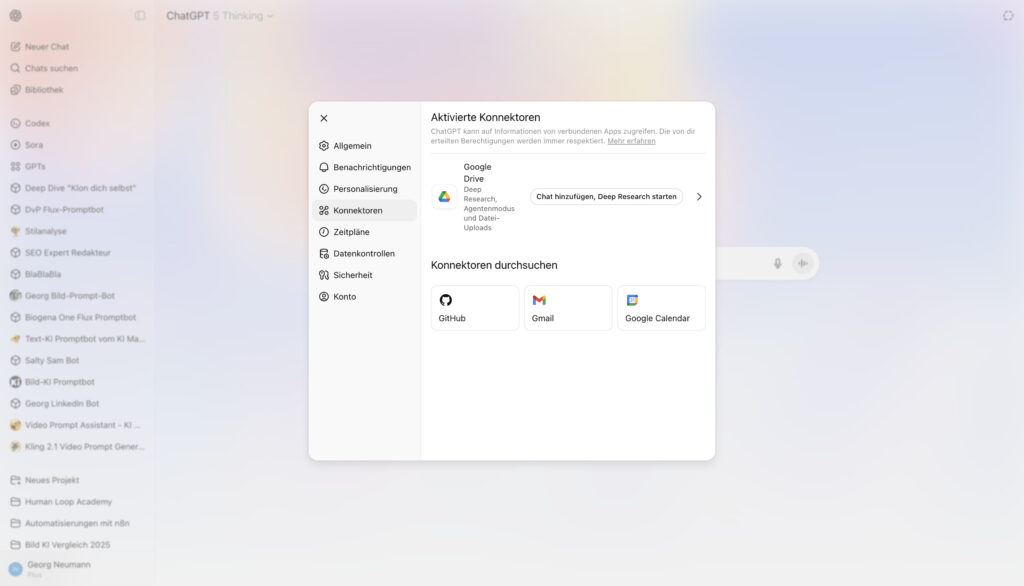
Task: Start voice mode with waveform icon
Action: [802, 263]
